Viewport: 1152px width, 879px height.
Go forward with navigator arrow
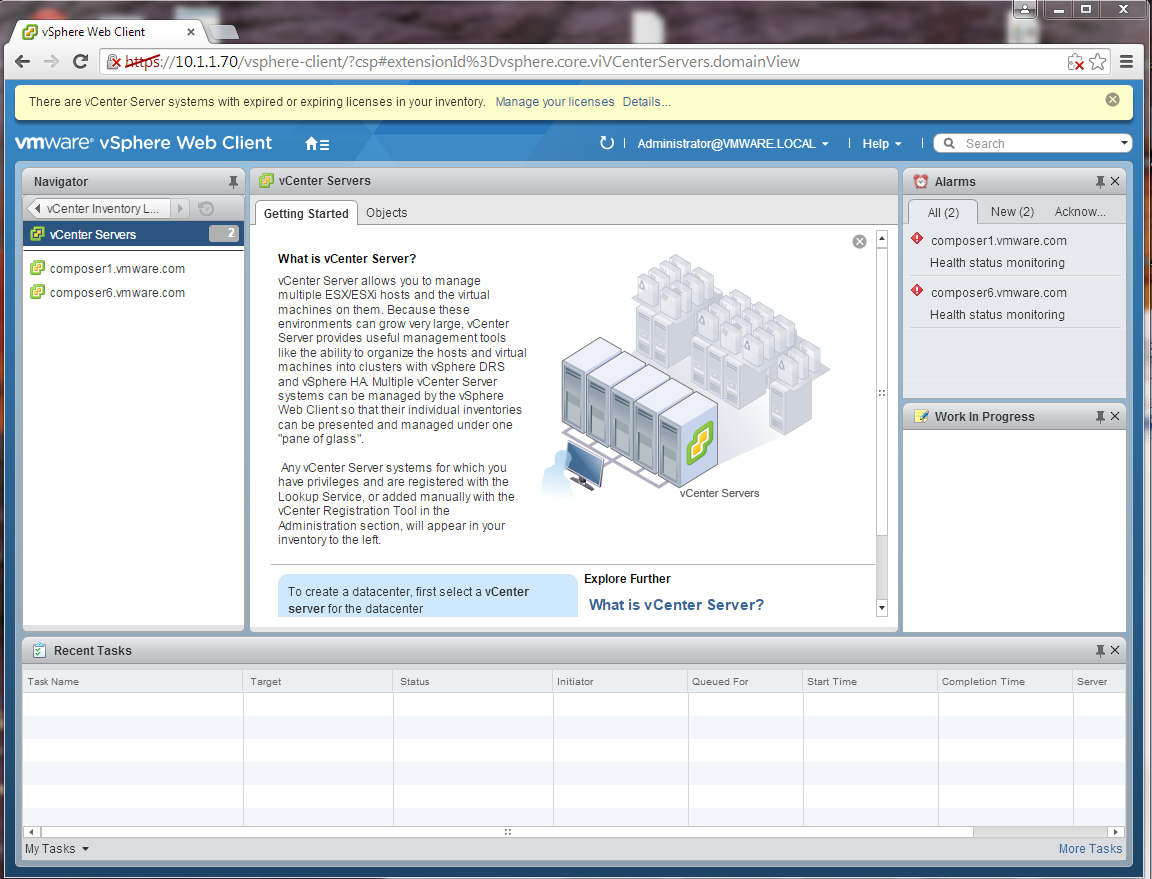click(x=181, y=209)
